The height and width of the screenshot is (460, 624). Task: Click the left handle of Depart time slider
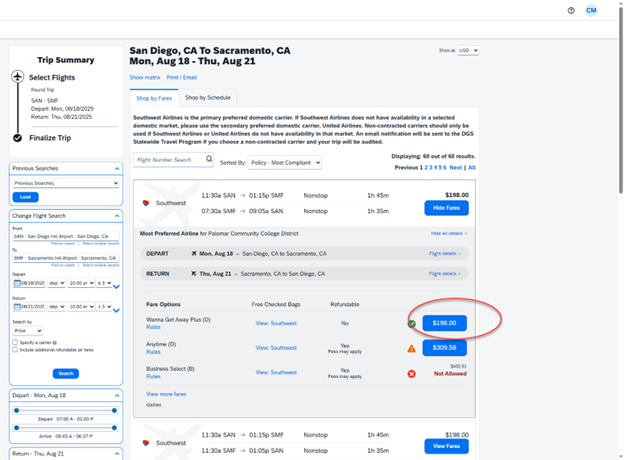[x=16, y=410]
